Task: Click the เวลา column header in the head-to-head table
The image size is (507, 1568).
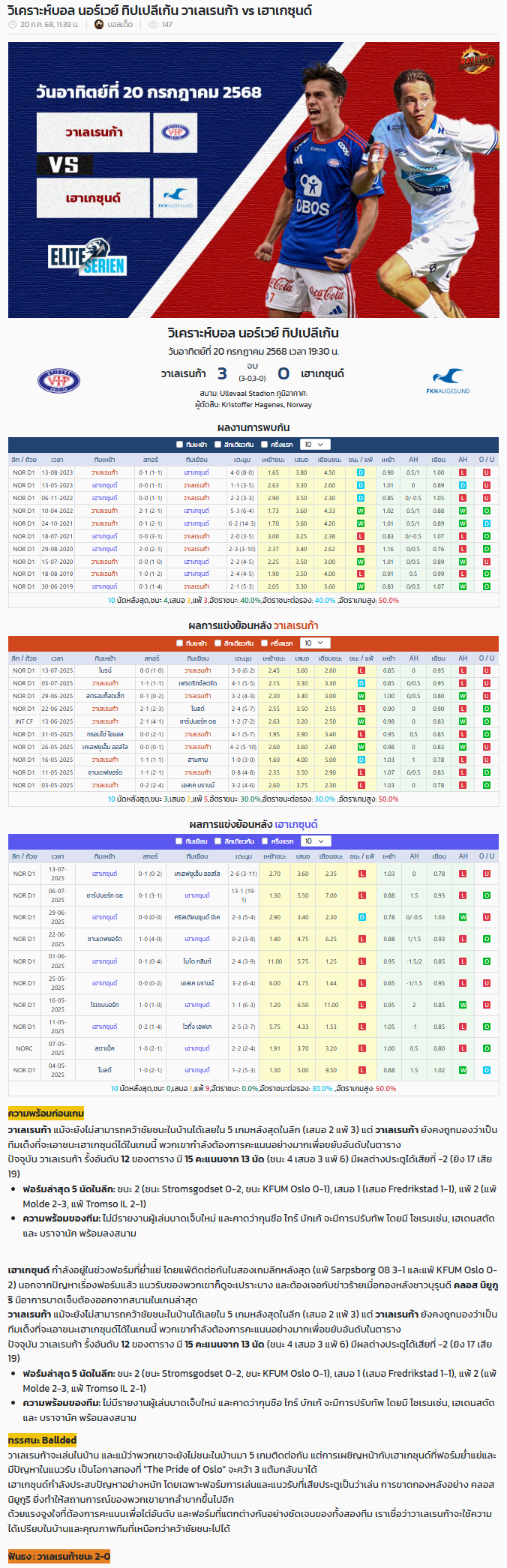Action: pos(57,460)
